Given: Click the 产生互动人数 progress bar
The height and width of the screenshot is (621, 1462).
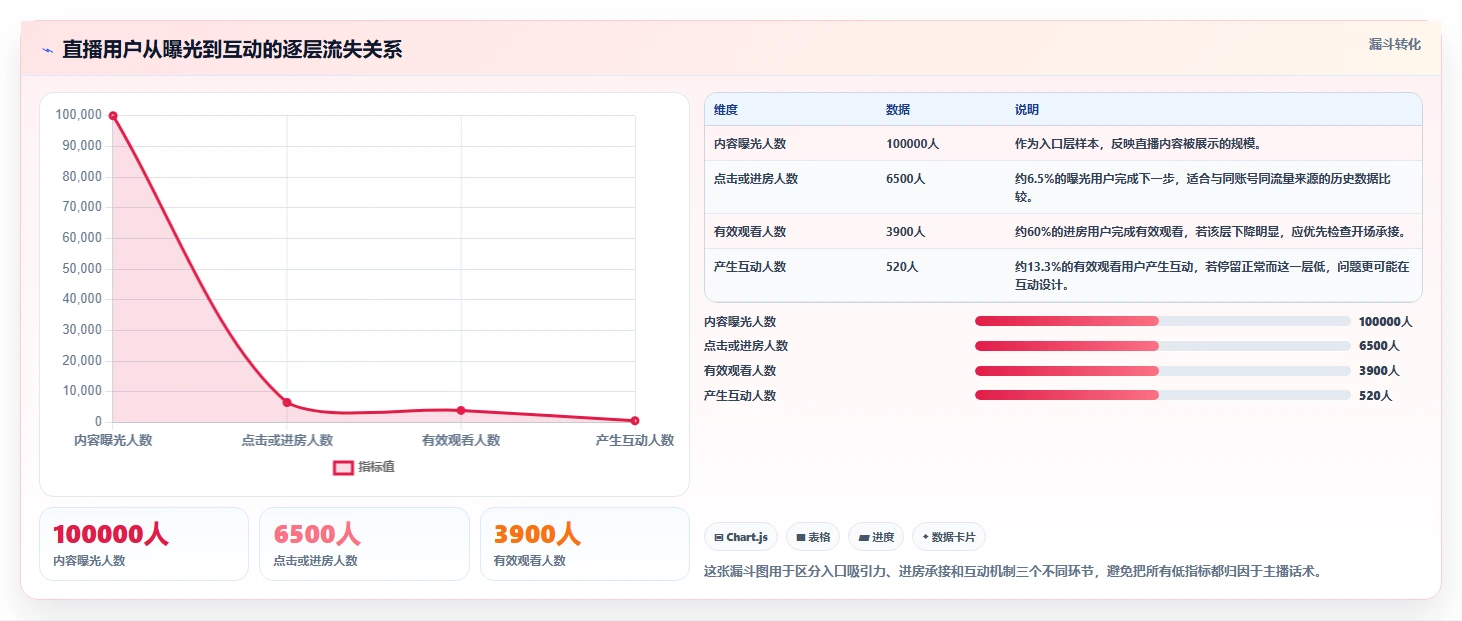Looking at the screenshot, I should coord(1163,395).
